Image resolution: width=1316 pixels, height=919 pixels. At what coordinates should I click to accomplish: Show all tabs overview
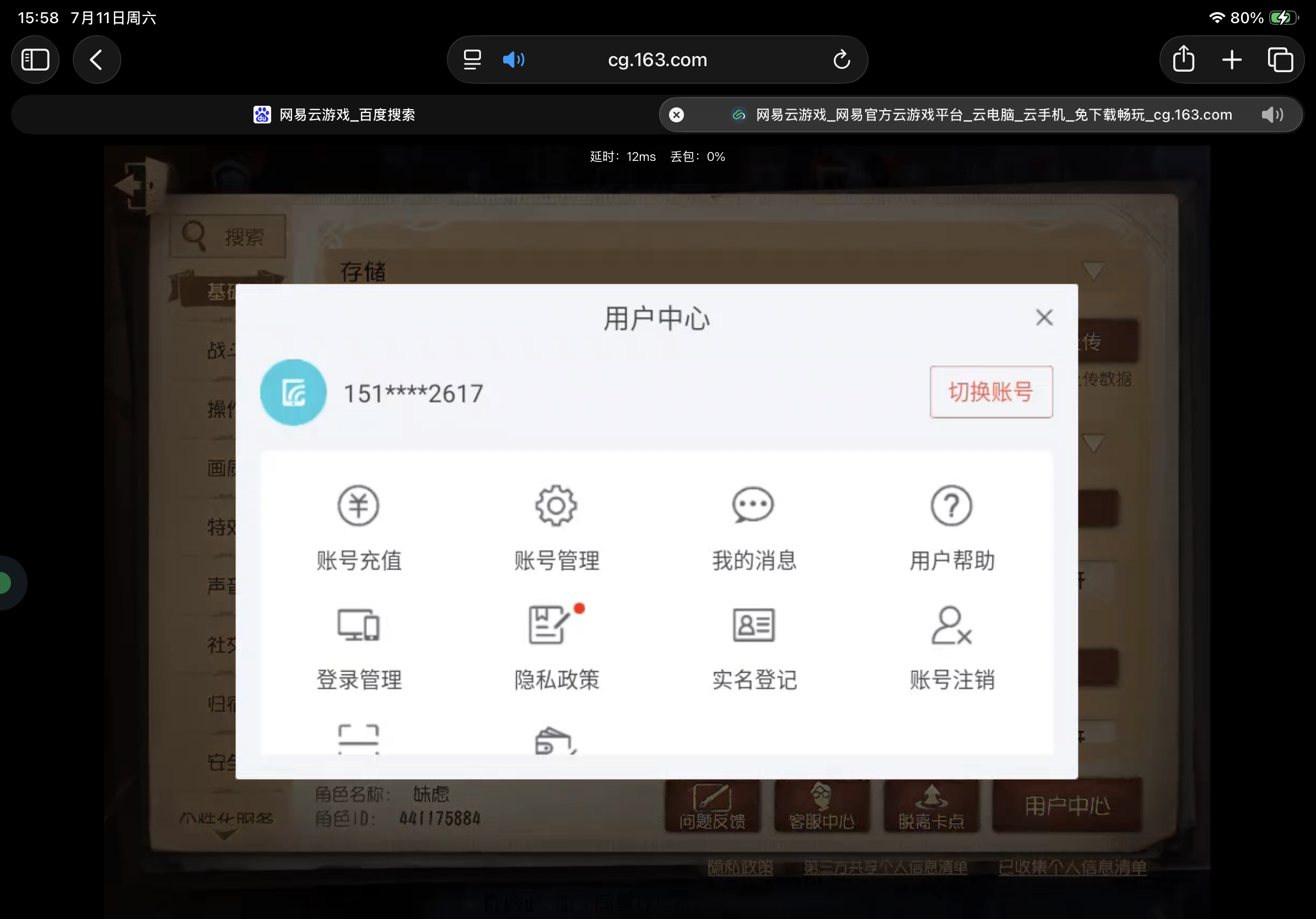1280,60
